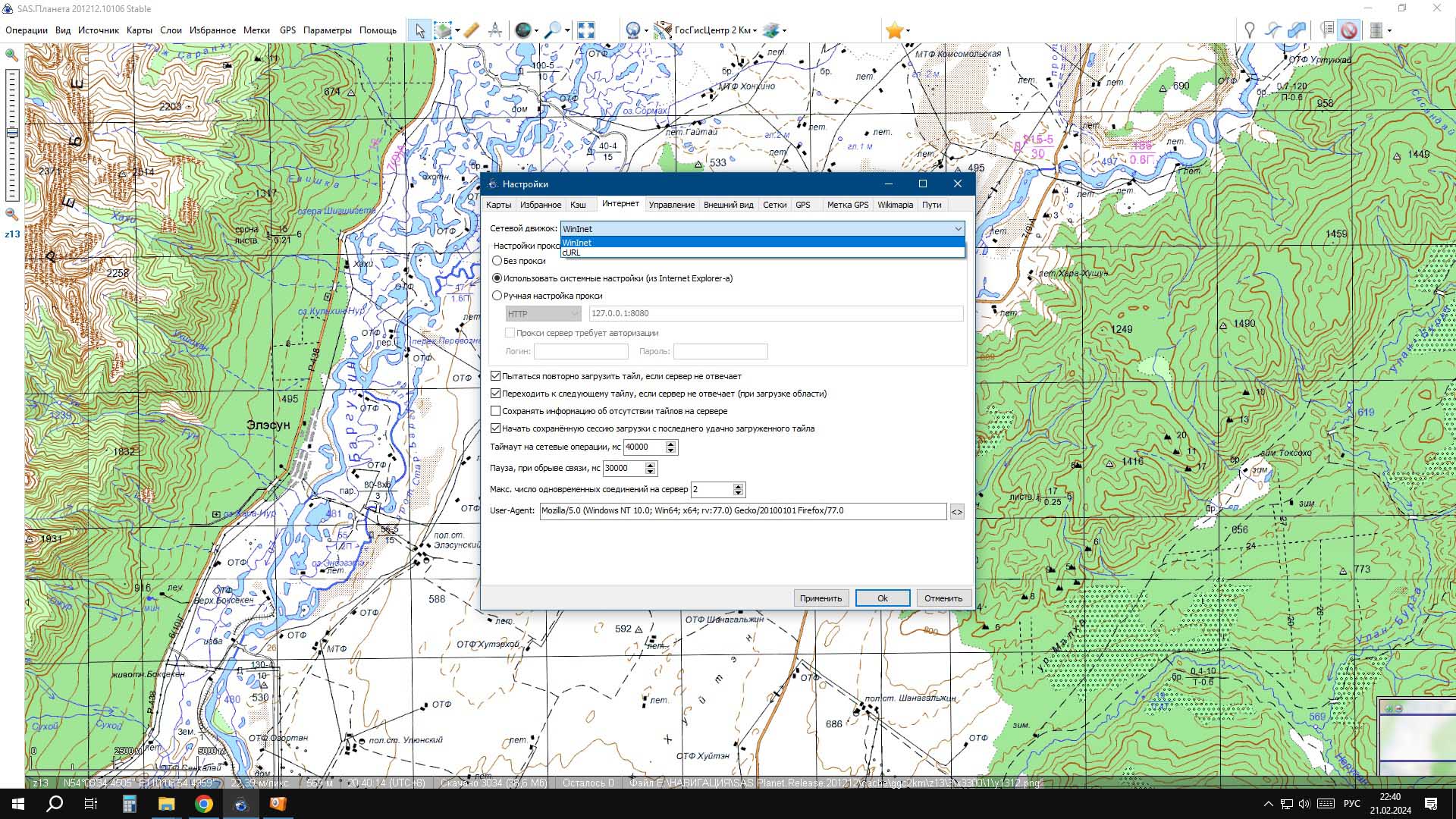This screenshot has width=1456, height=819.
Task: Click the yellow favorites star icon
Action: (894, 30)
